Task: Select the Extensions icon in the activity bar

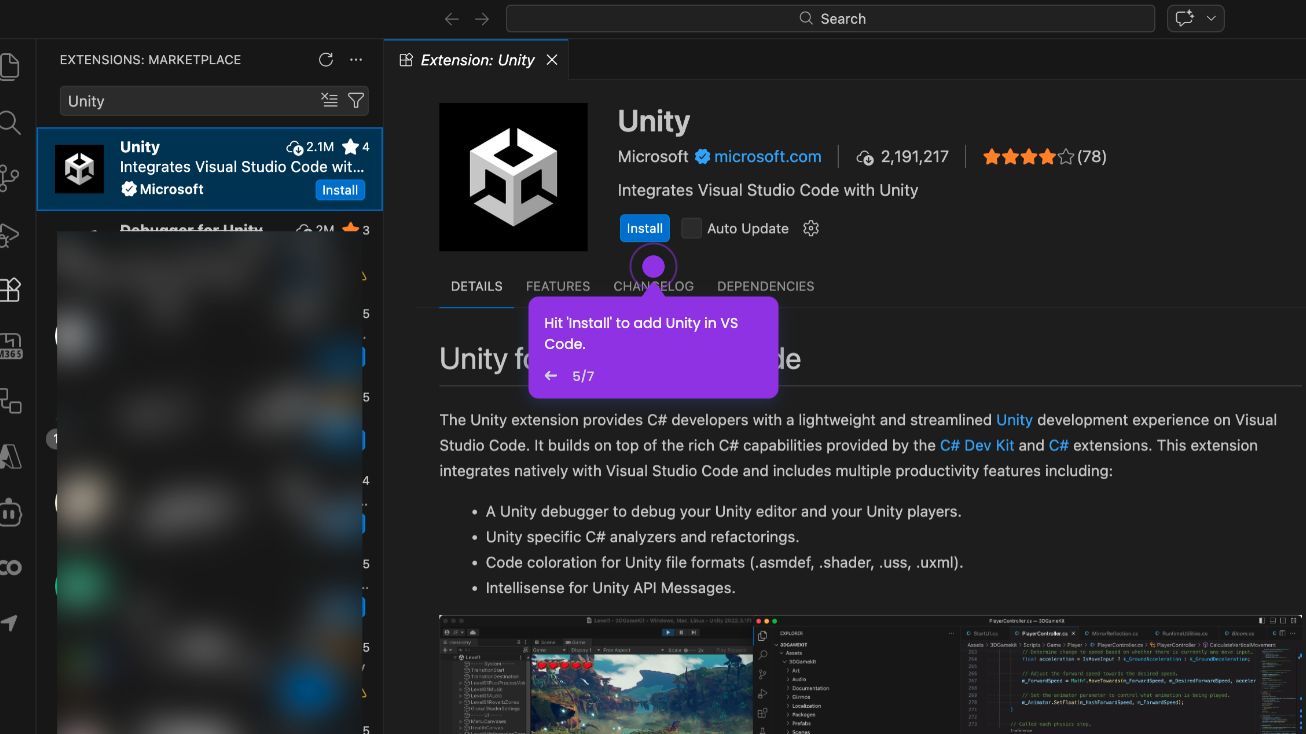Action: point(9,290)
